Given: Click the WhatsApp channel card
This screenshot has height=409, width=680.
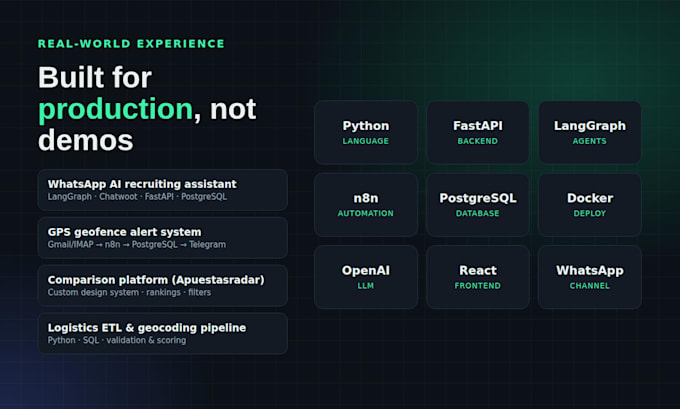Looking at the screenshot, I should (590, 277).
